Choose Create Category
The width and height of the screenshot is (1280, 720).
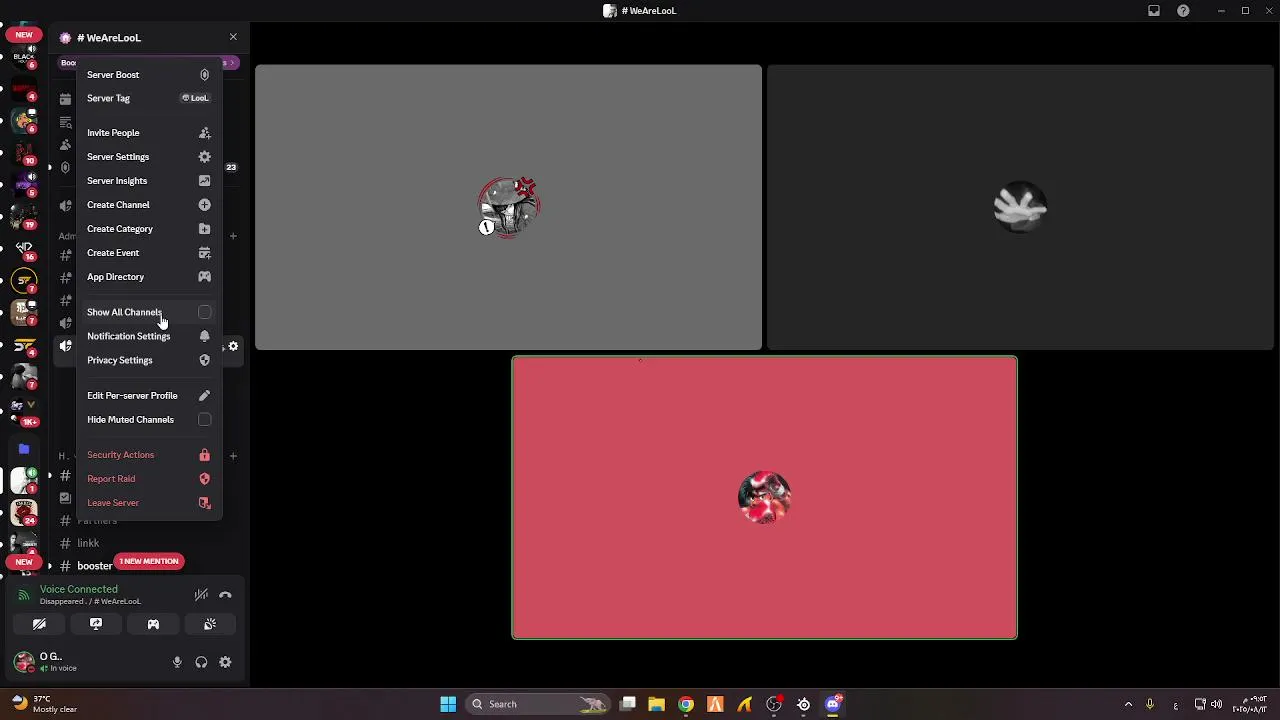[148, 229]
